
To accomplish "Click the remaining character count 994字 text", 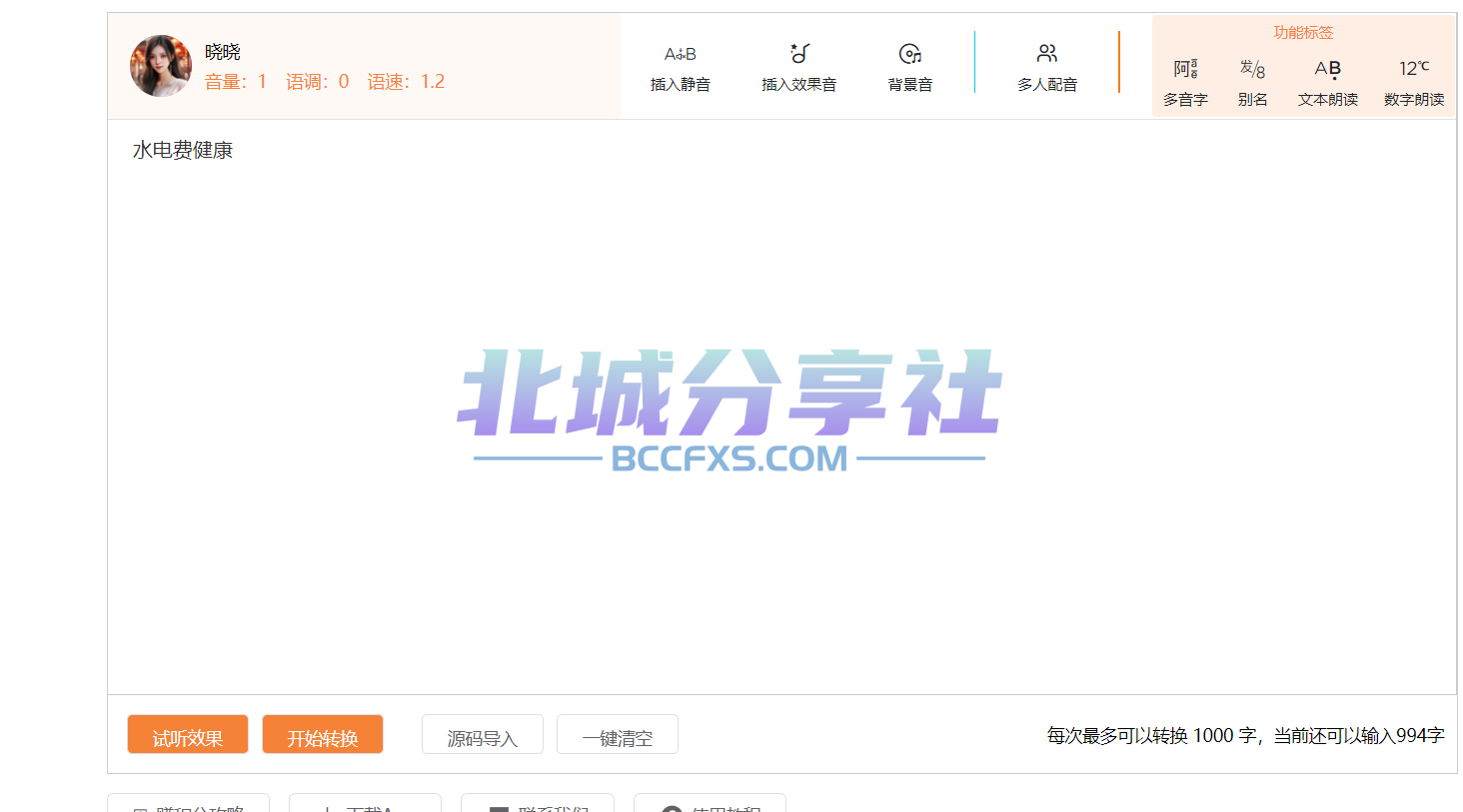I will click(x=1420, y=735).
